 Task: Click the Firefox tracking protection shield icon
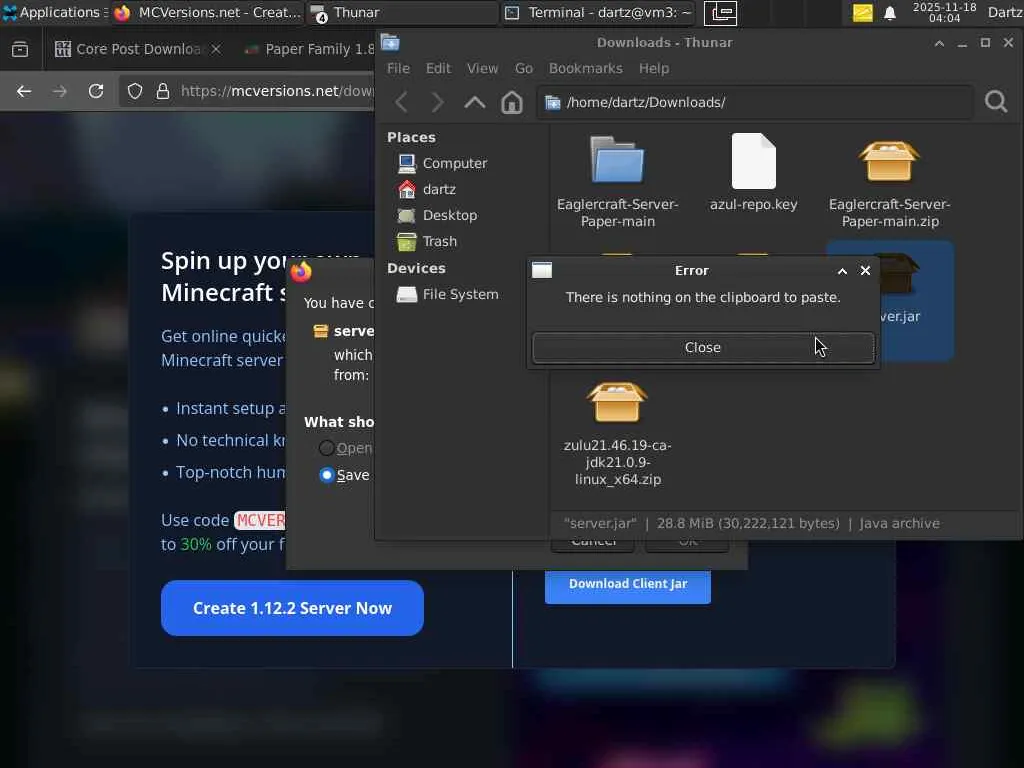[x=135, y=91]
